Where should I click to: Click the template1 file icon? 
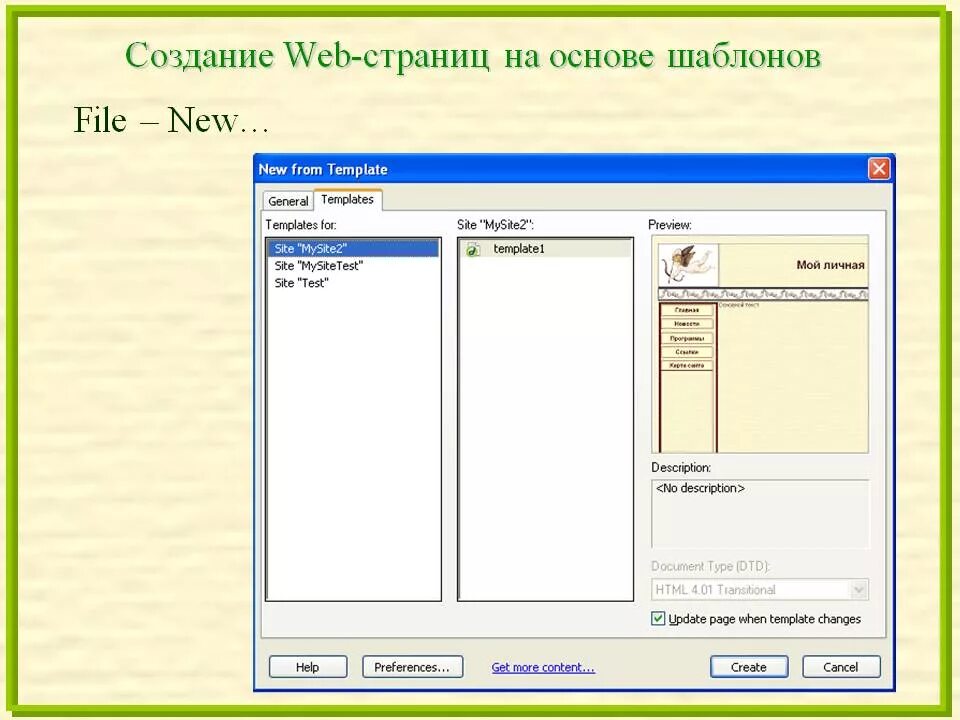(473, 249)
